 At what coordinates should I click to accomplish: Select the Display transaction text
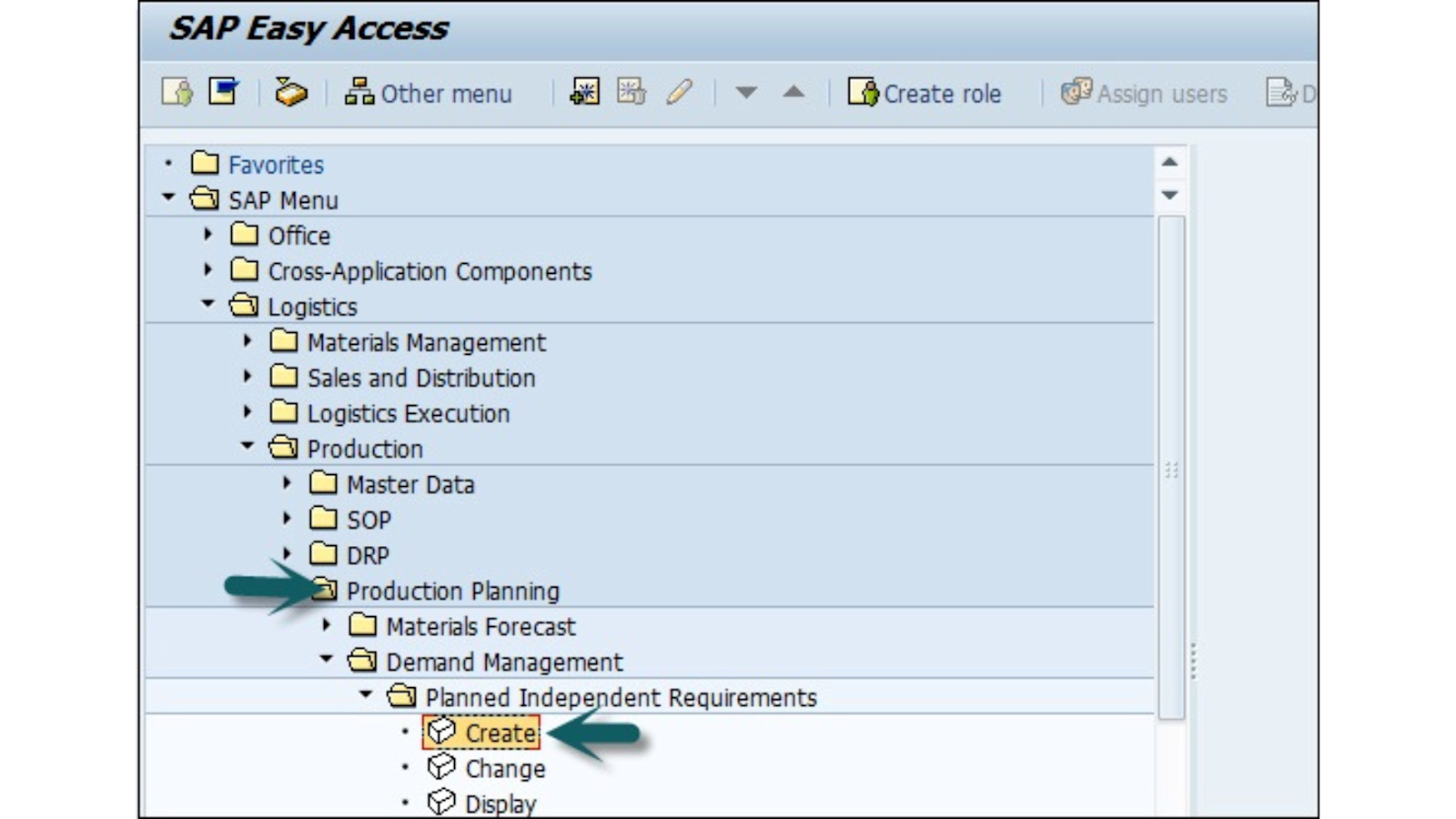[x=500, y=804]
